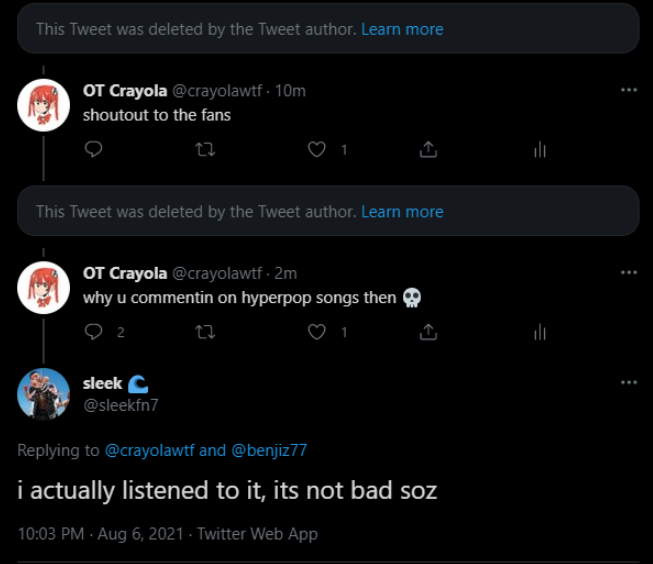This screenshot has width=653, height=564.
Task: Share the hyperpop songs tweet
Action: tap(428, 331)
